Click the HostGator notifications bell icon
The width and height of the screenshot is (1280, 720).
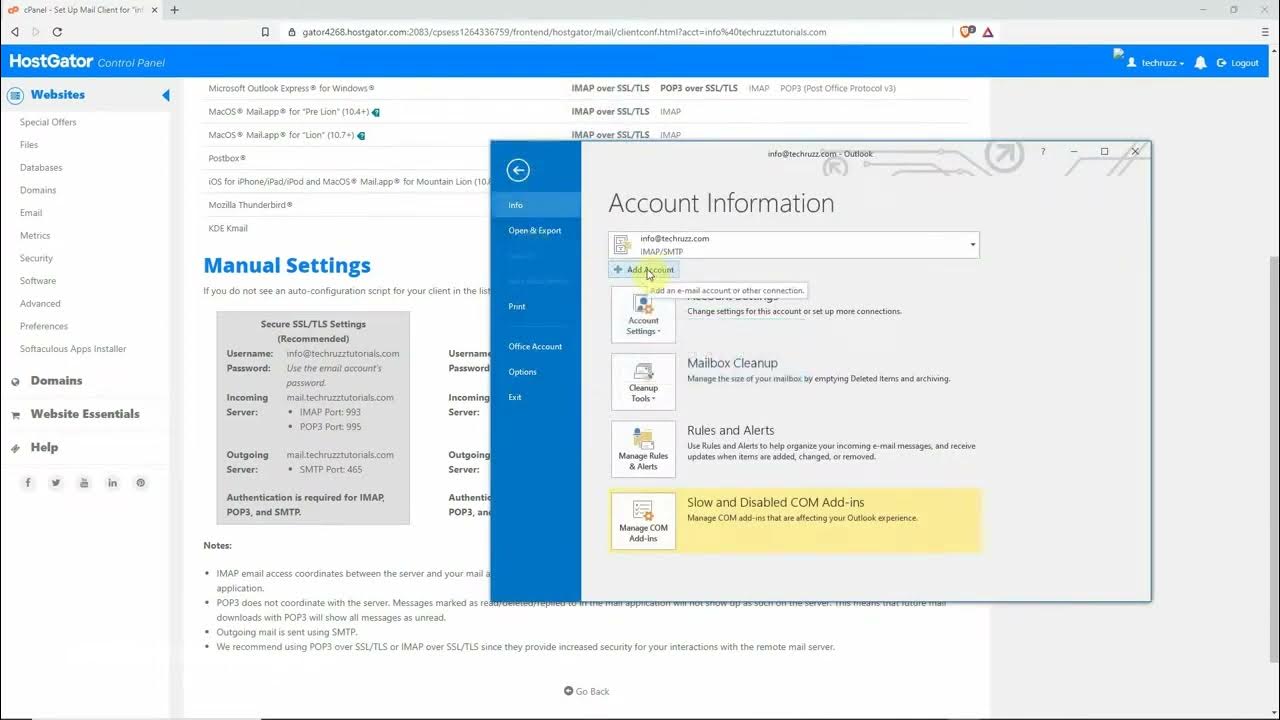coord(1200,63)
